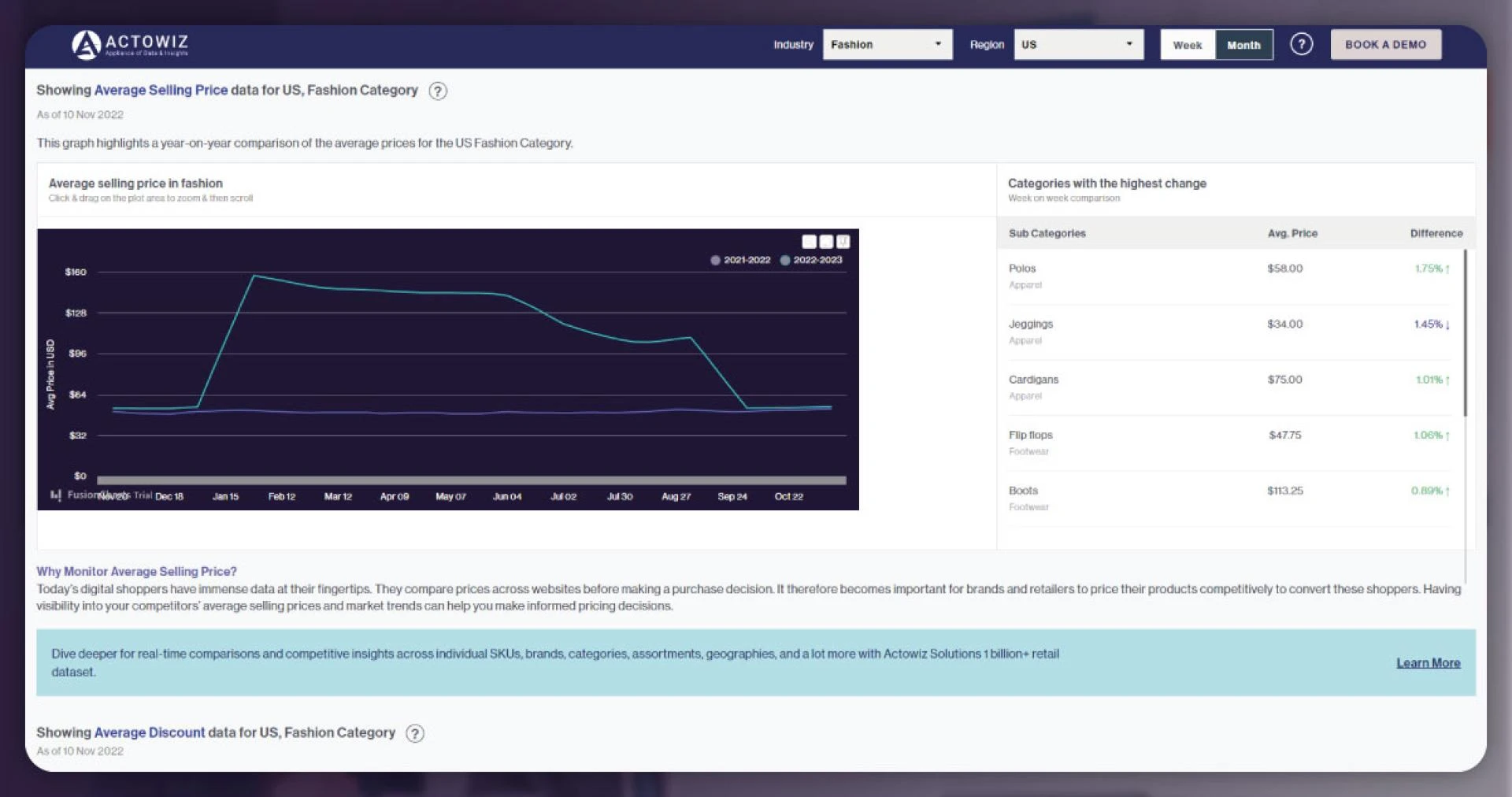Click the Actowiz logo
This screenshot has width=1512, height=797.
pyautogui.click(x=132, y=45)
